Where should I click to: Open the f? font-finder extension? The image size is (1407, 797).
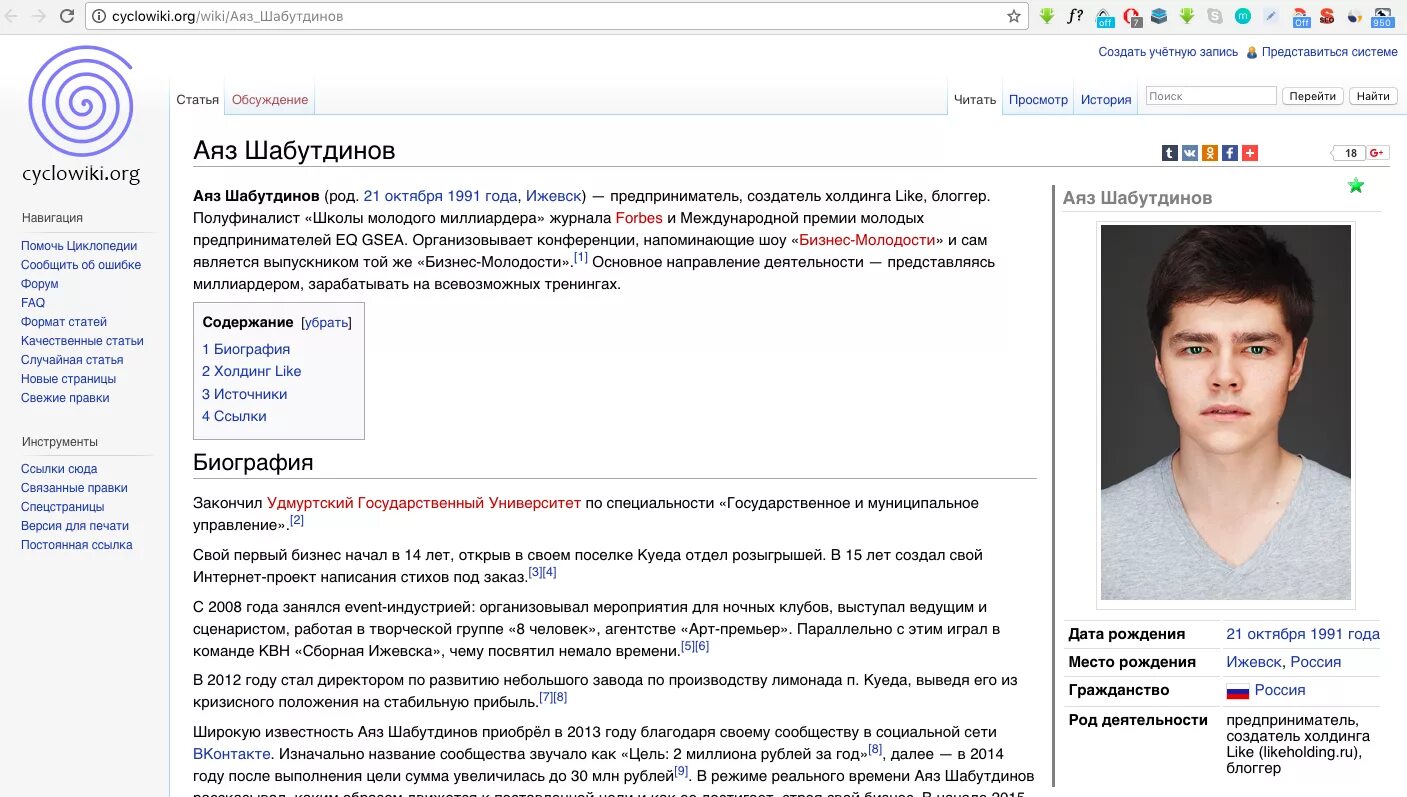1075,16
